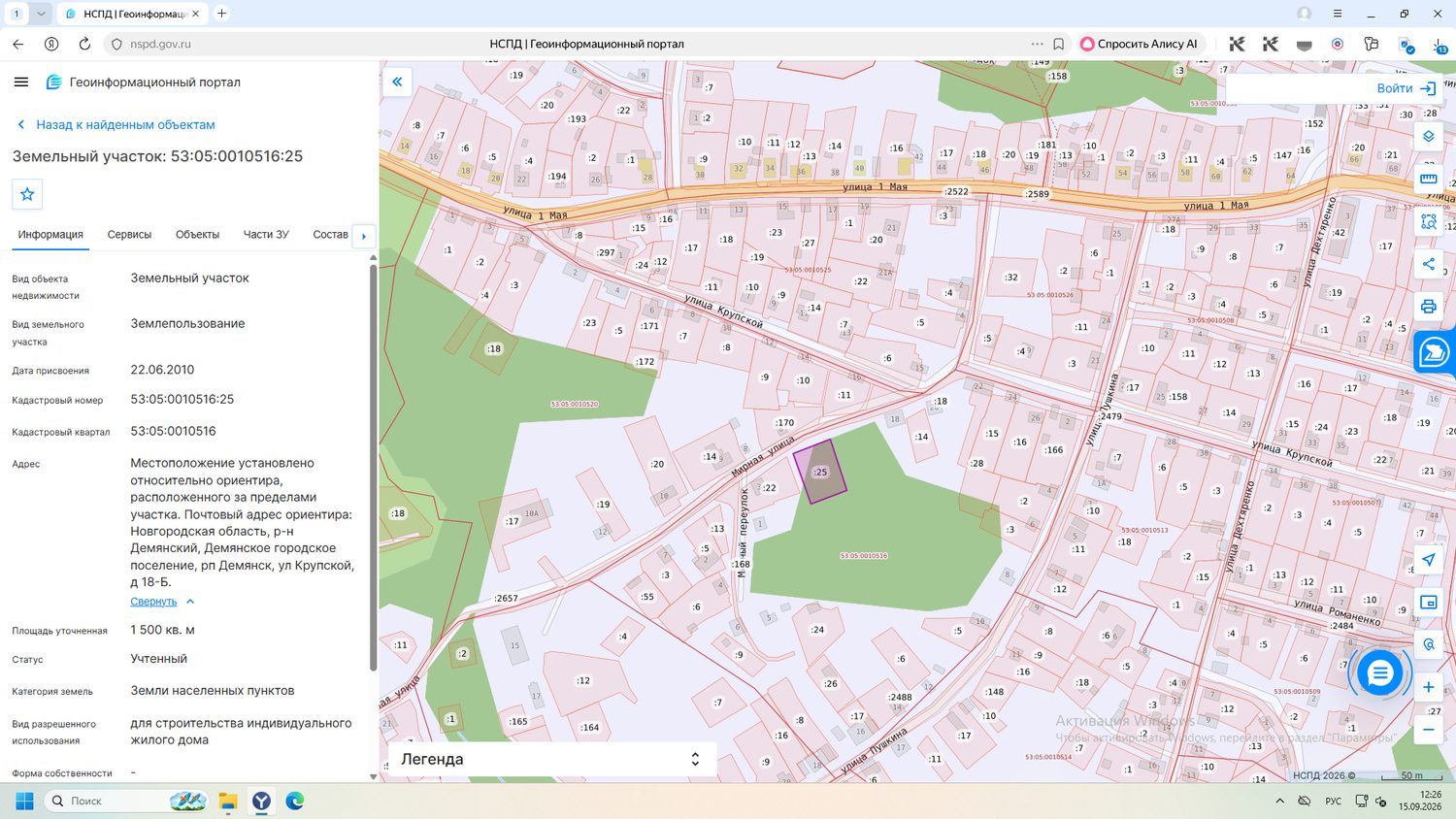Open the round chat support button
The height and width of the screenshot is (819, 1456).
1379,672
